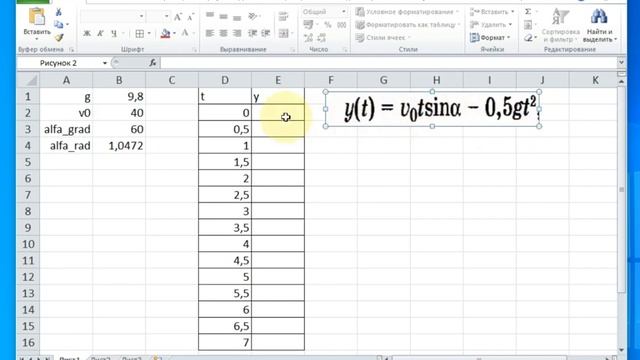640x360 pixels.
Task: Increase font size with the large A icon
Action: tap(178, 17)
